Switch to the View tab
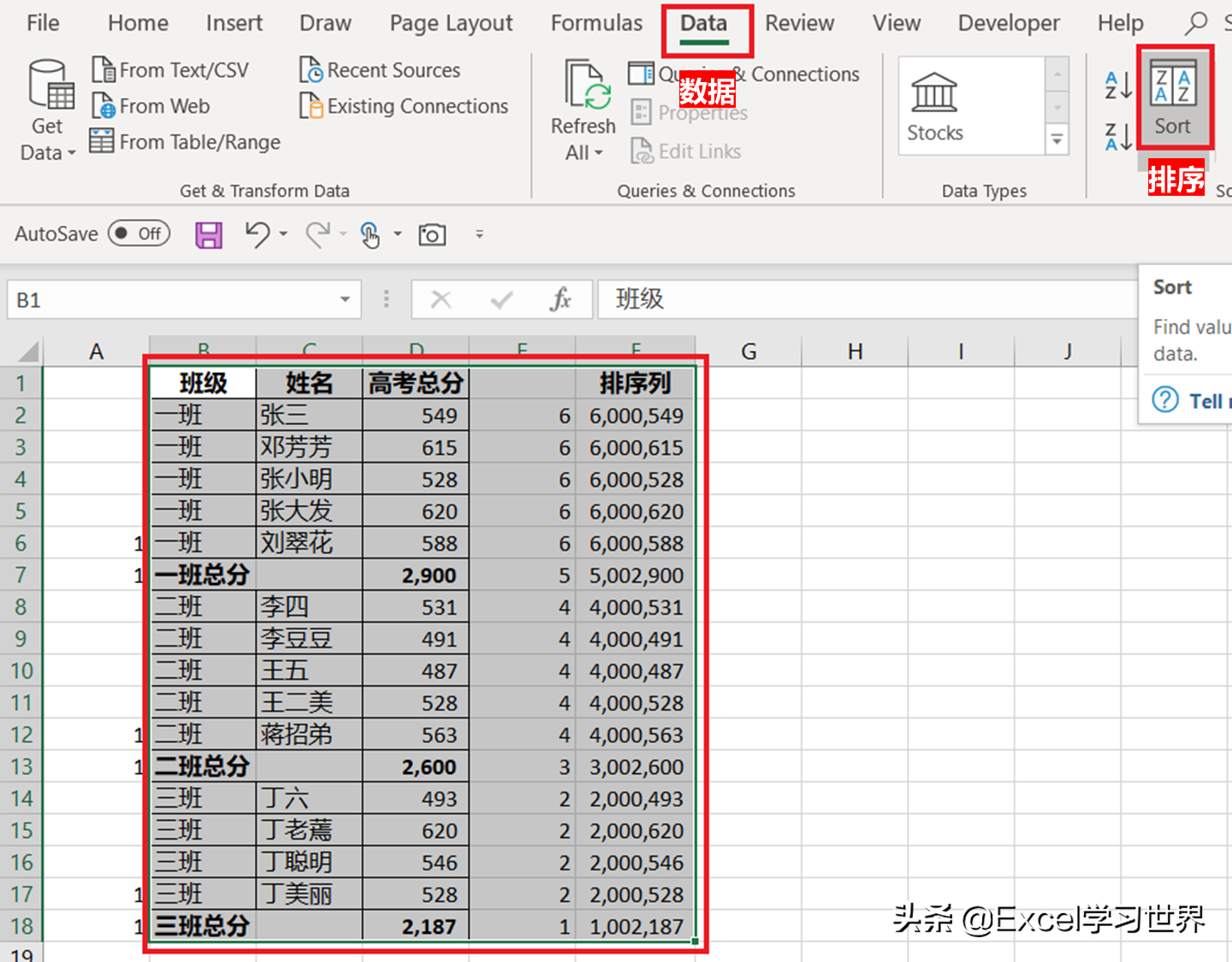1232x962 pixels. tap(896, 23)
